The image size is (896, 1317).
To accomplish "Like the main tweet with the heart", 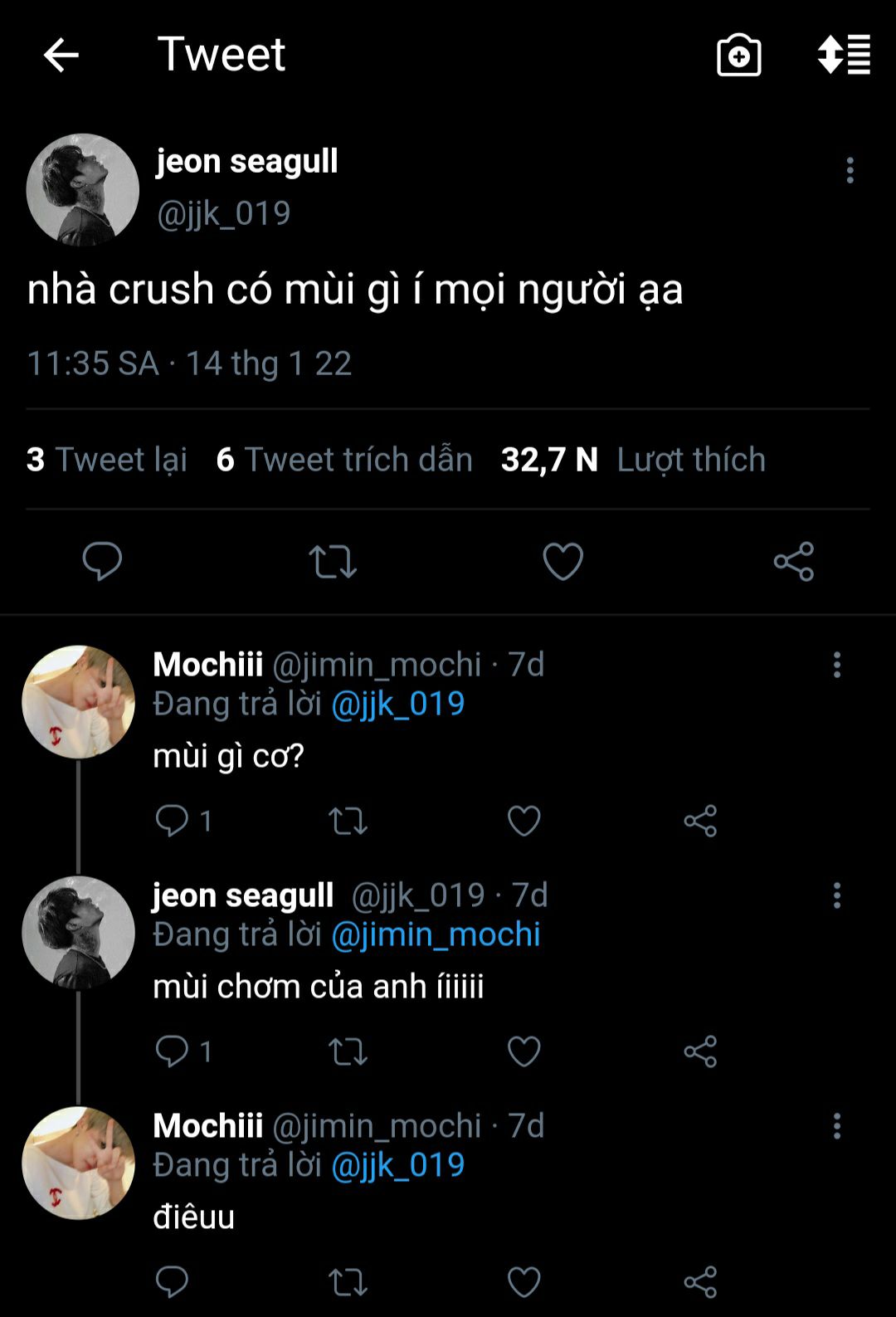I will tap(562, 561).
